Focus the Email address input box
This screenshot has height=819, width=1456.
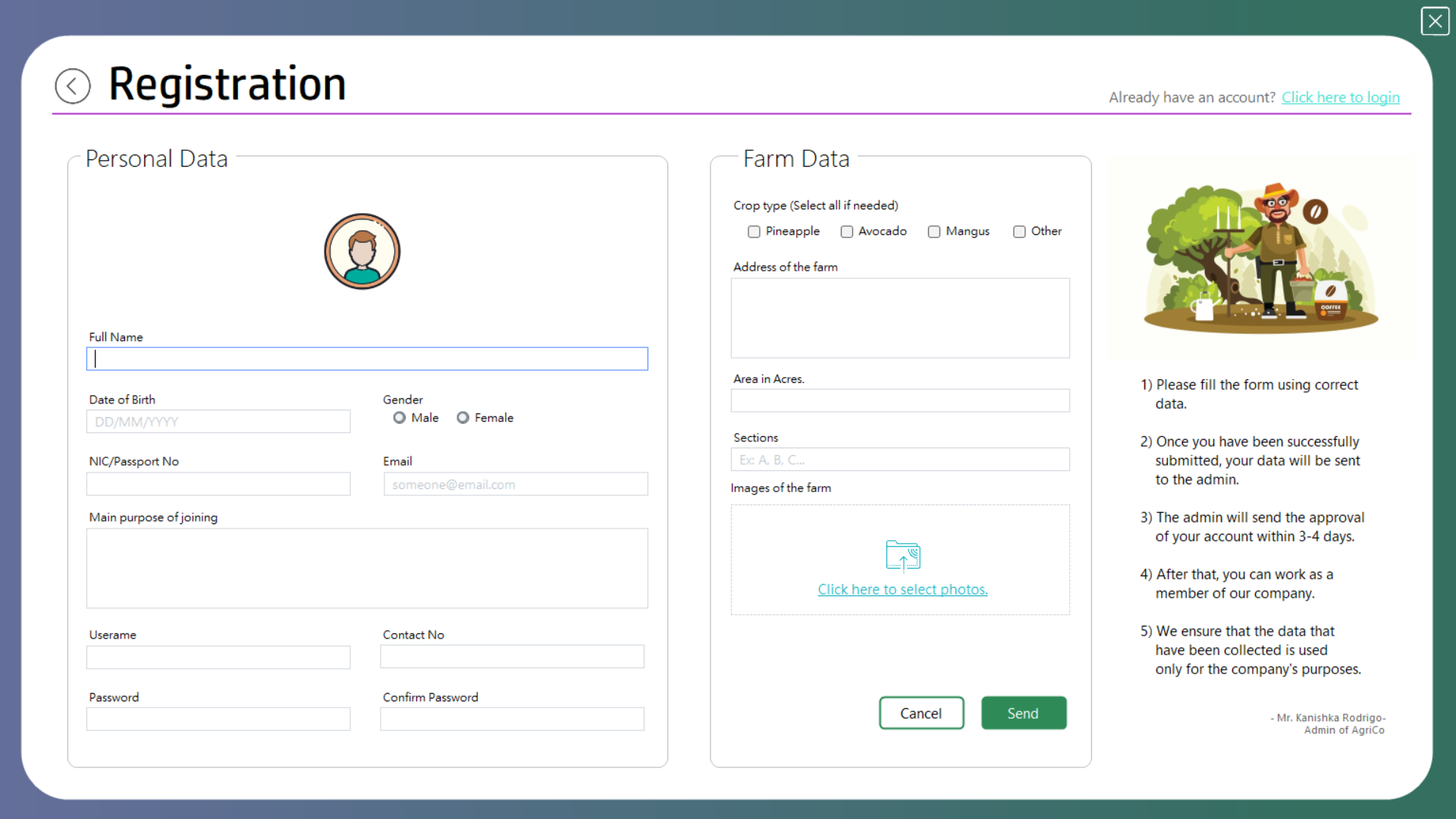(x=515, y=484)
